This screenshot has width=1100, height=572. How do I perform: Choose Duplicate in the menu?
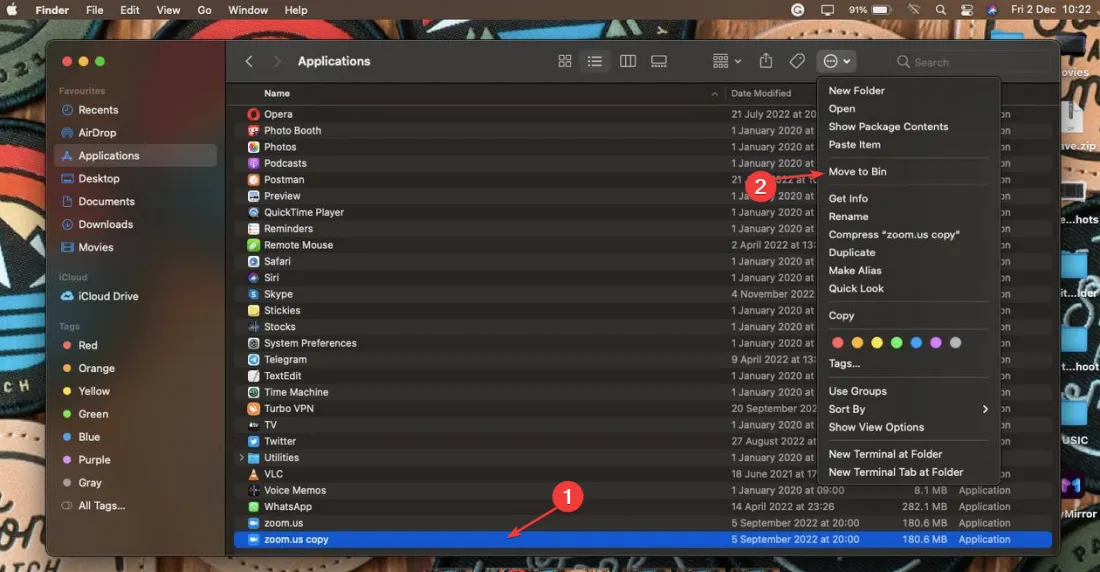(852, 253)
